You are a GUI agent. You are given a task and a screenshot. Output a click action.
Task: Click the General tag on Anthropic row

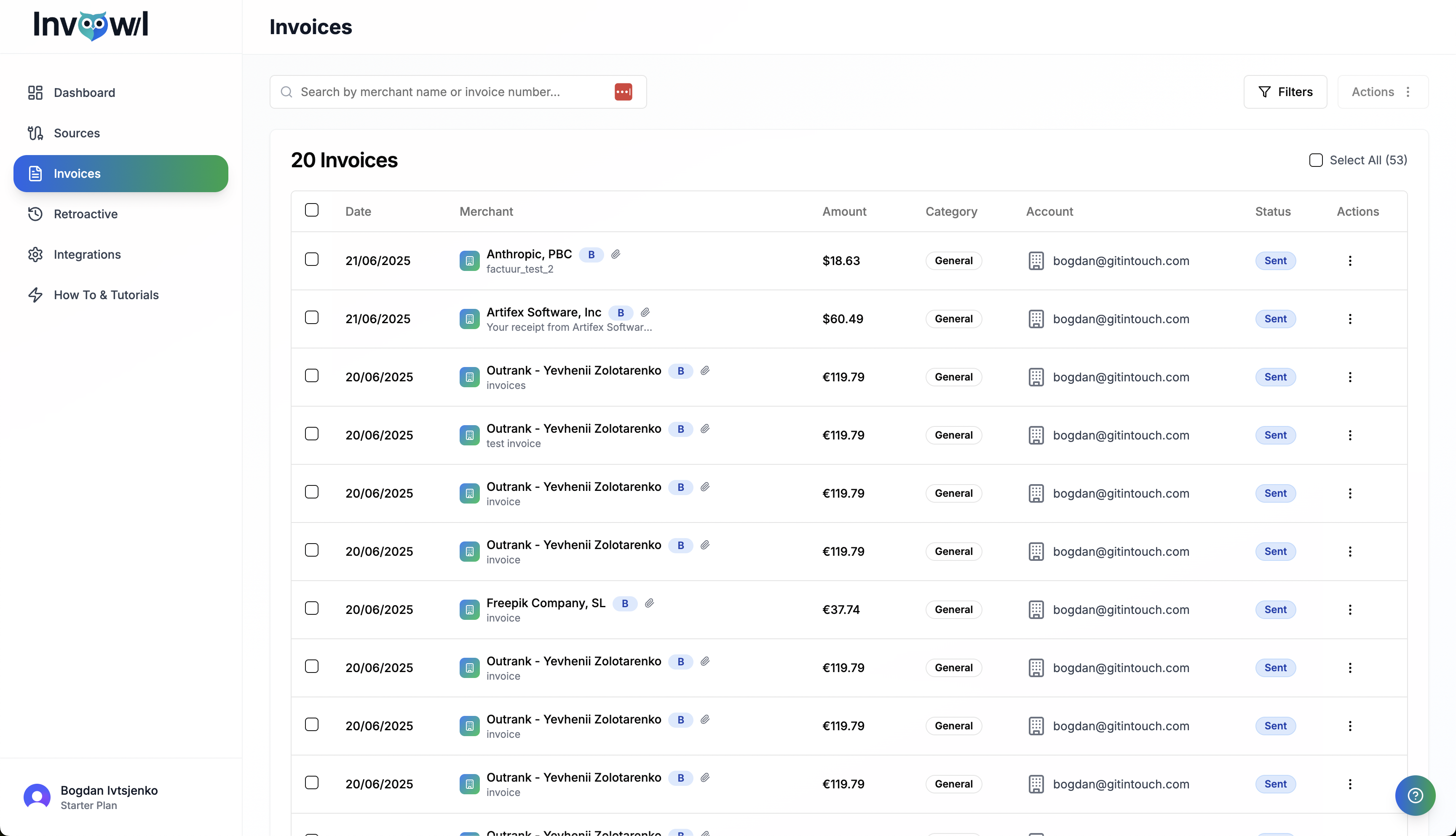(953, 261)
